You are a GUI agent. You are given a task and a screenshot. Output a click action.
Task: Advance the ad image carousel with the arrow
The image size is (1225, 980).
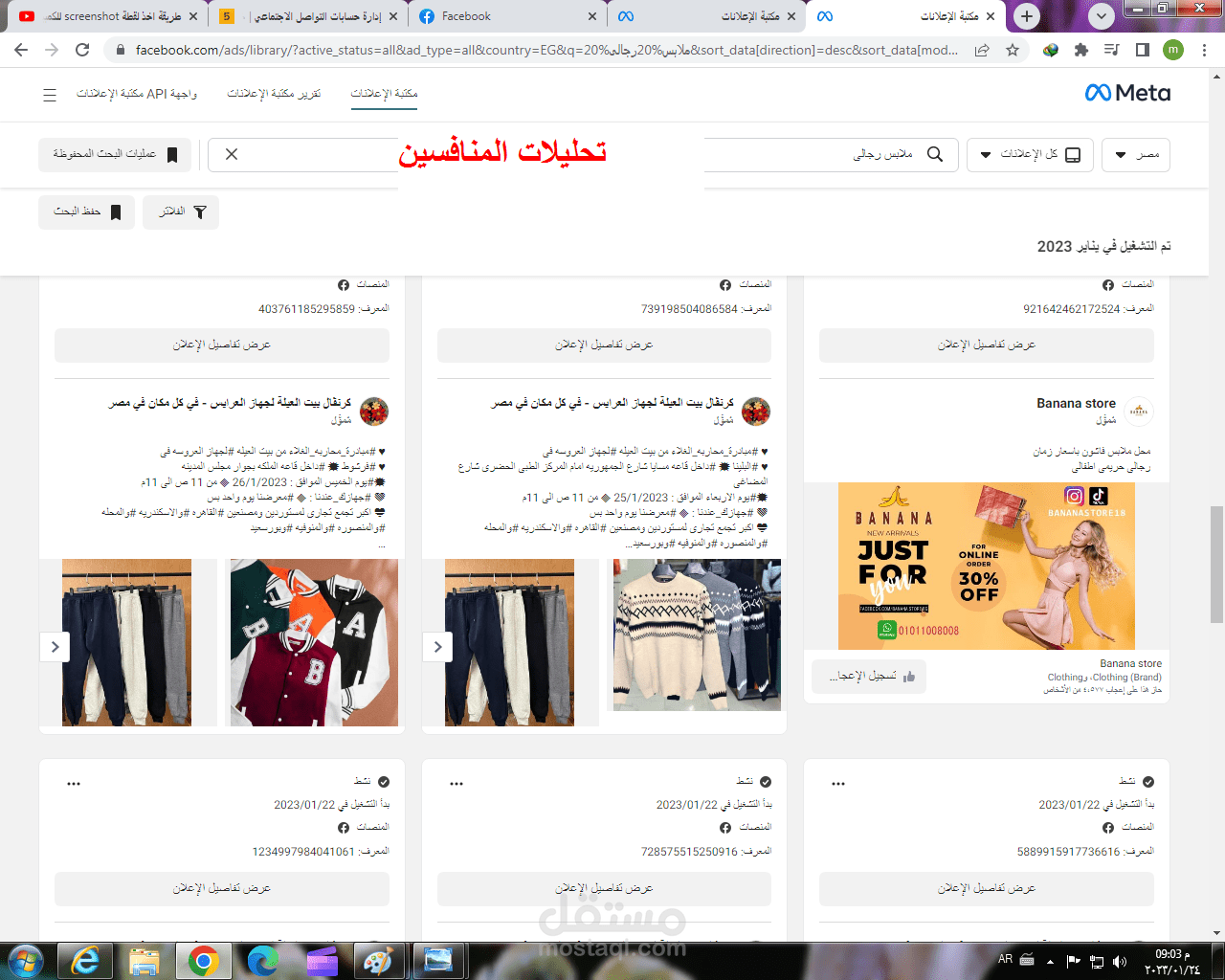click(x=55, y=646)
